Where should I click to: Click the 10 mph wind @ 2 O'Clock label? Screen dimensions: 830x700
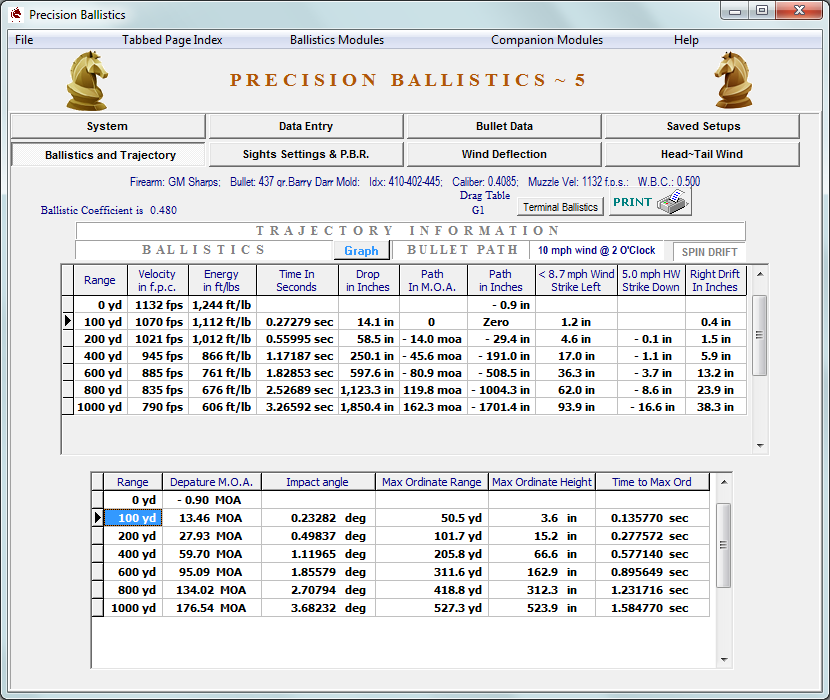[x=597, y=250]
